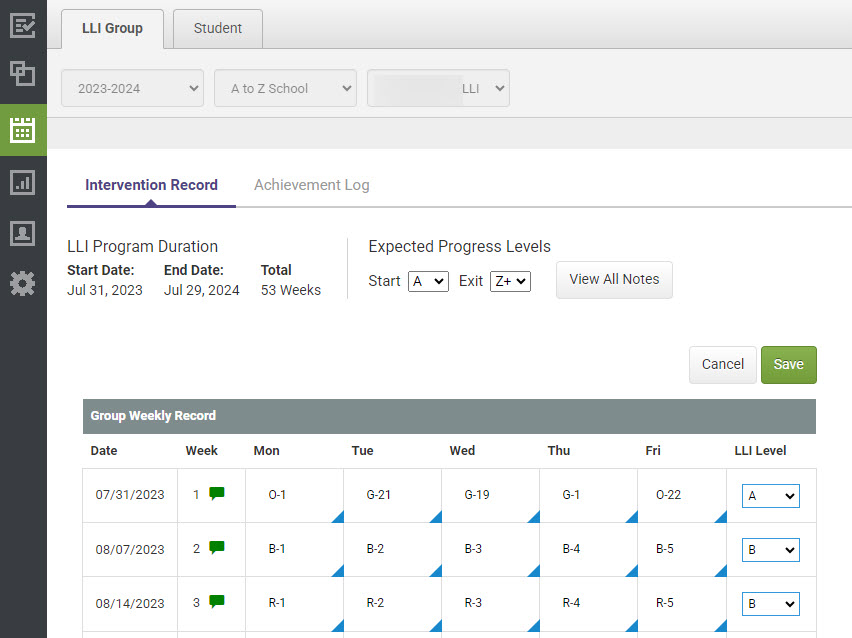
Task: Open the Exit level Z+ dropdown
Action: [x=510, y=281]
